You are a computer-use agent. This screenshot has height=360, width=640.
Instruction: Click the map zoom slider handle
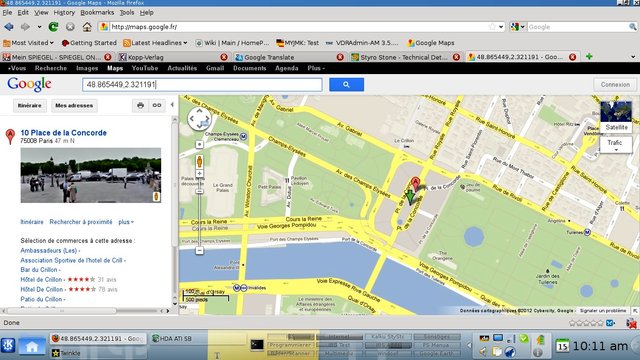tap(199, 191)
